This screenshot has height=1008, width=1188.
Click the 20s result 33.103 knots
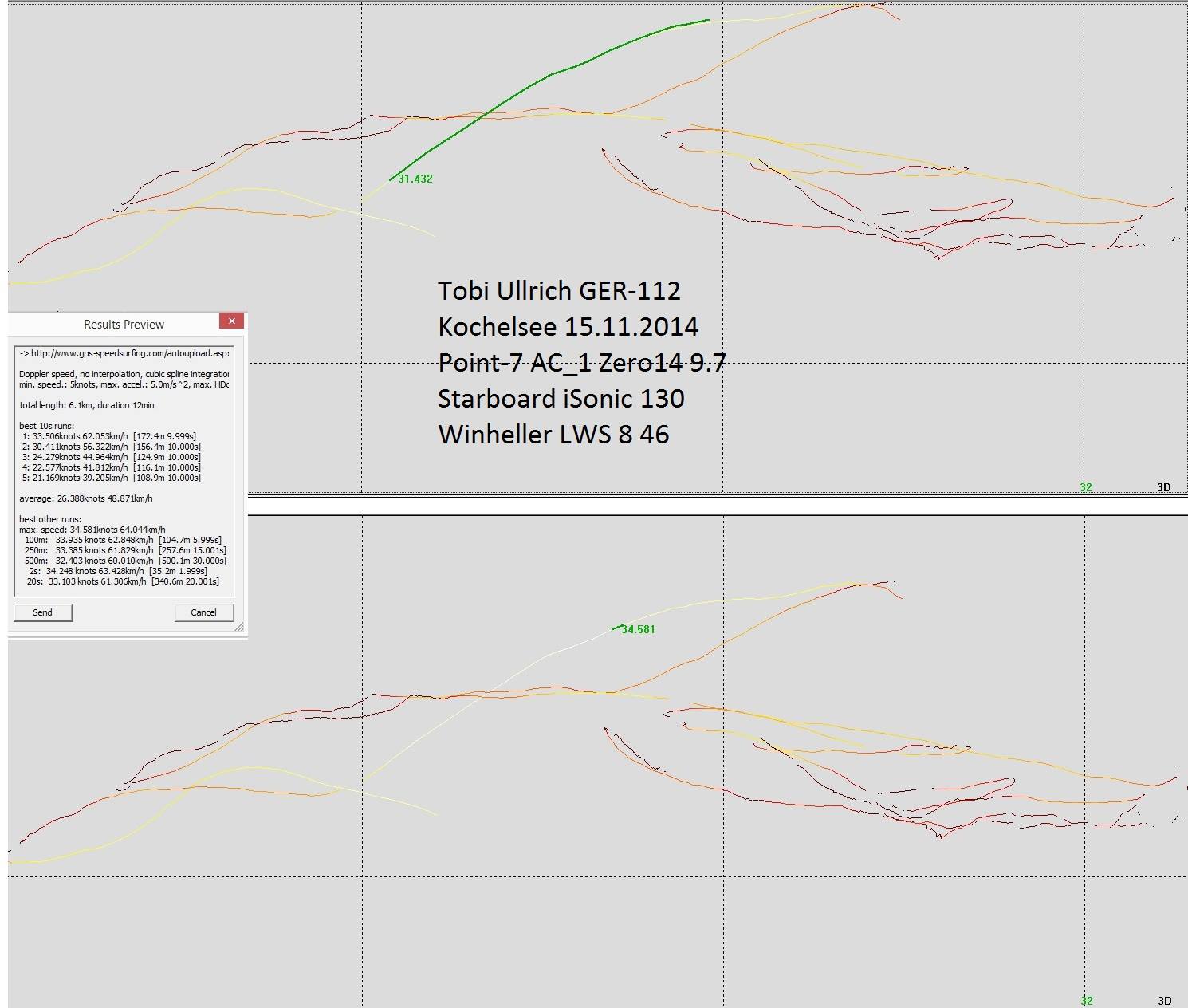click(123, 581)
